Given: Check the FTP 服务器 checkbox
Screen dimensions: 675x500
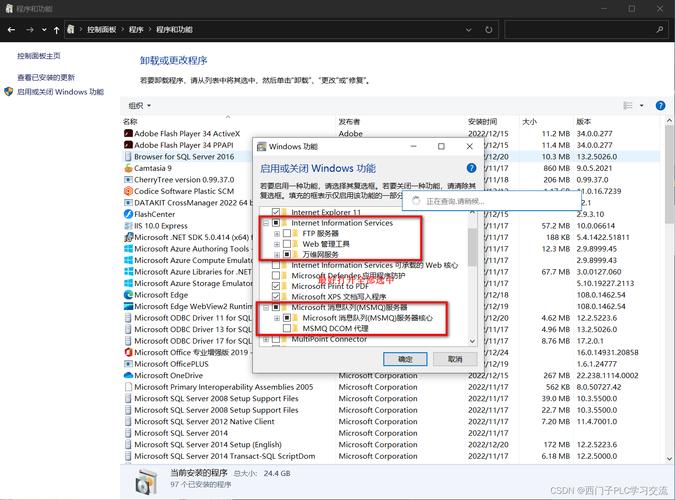Looking at the screenshot, I should [287, 233].
